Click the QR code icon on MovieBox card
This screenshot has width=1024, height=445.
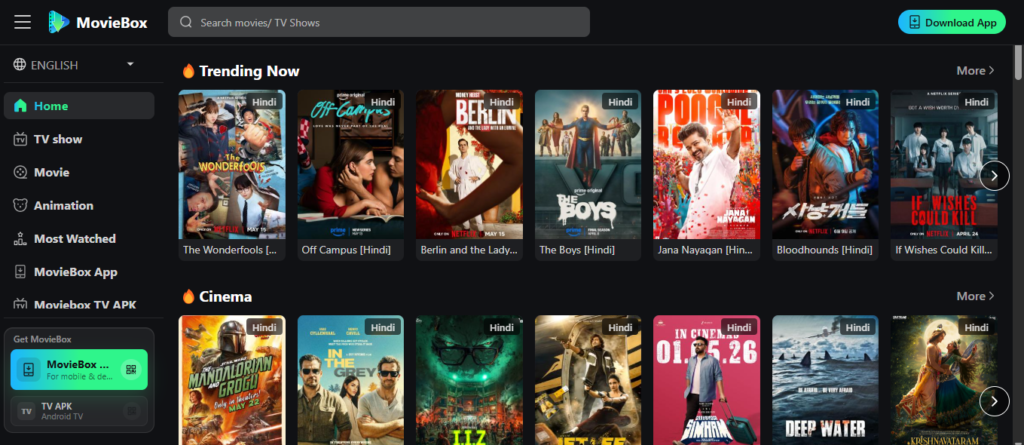point(131,369)
